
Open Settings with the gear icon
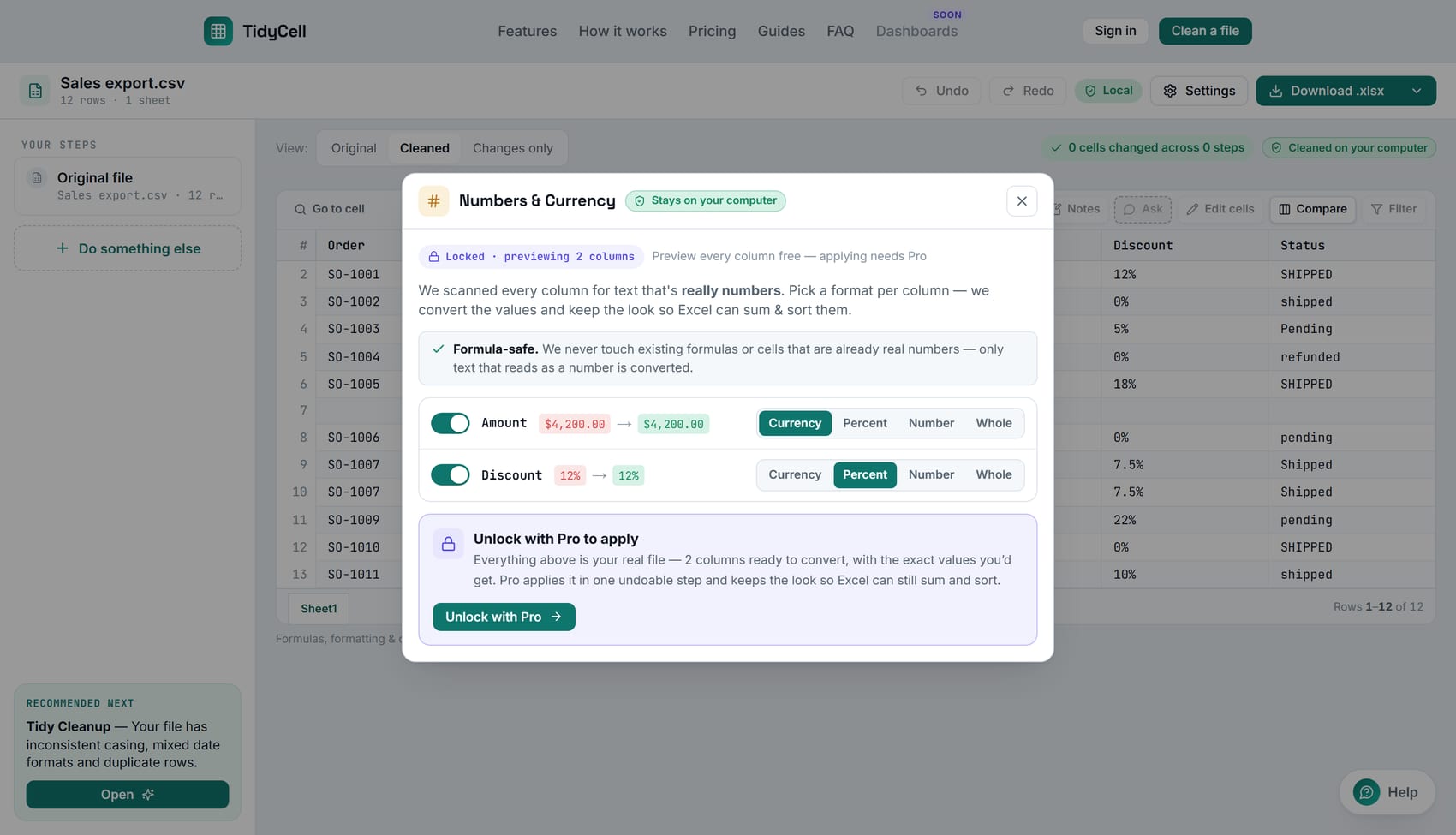(1199, 91)
